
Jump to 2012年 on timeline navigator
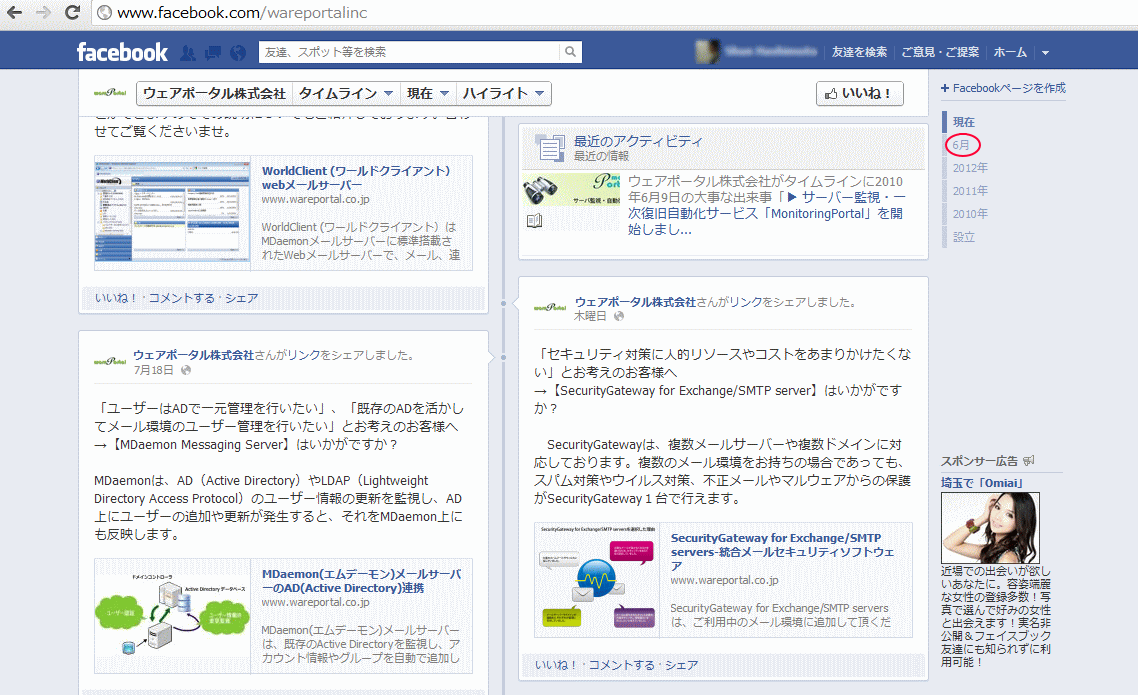[970, 168]
